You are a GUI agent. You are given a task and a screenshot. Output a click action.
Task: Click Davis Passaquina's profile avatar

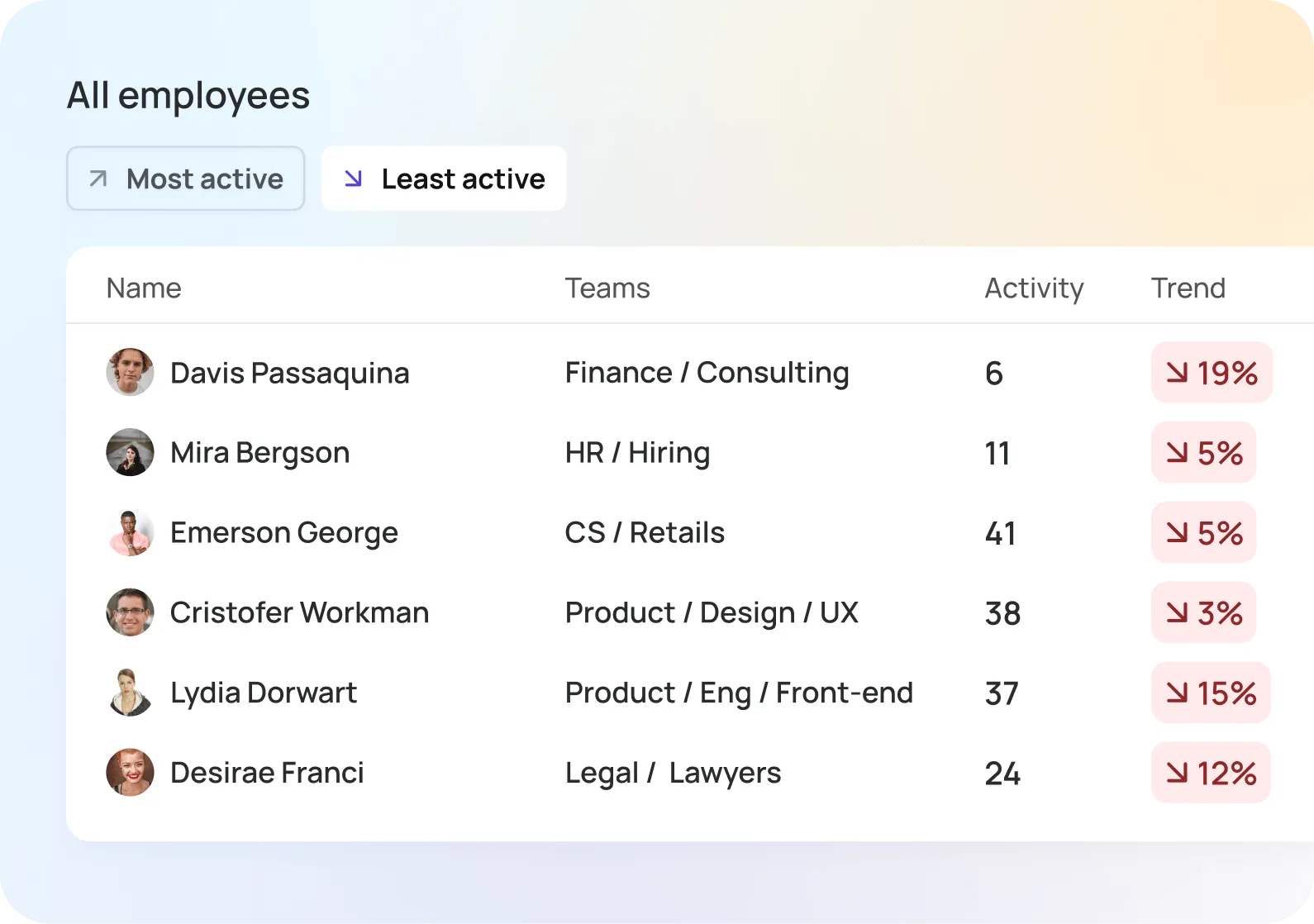click(130, 372)
